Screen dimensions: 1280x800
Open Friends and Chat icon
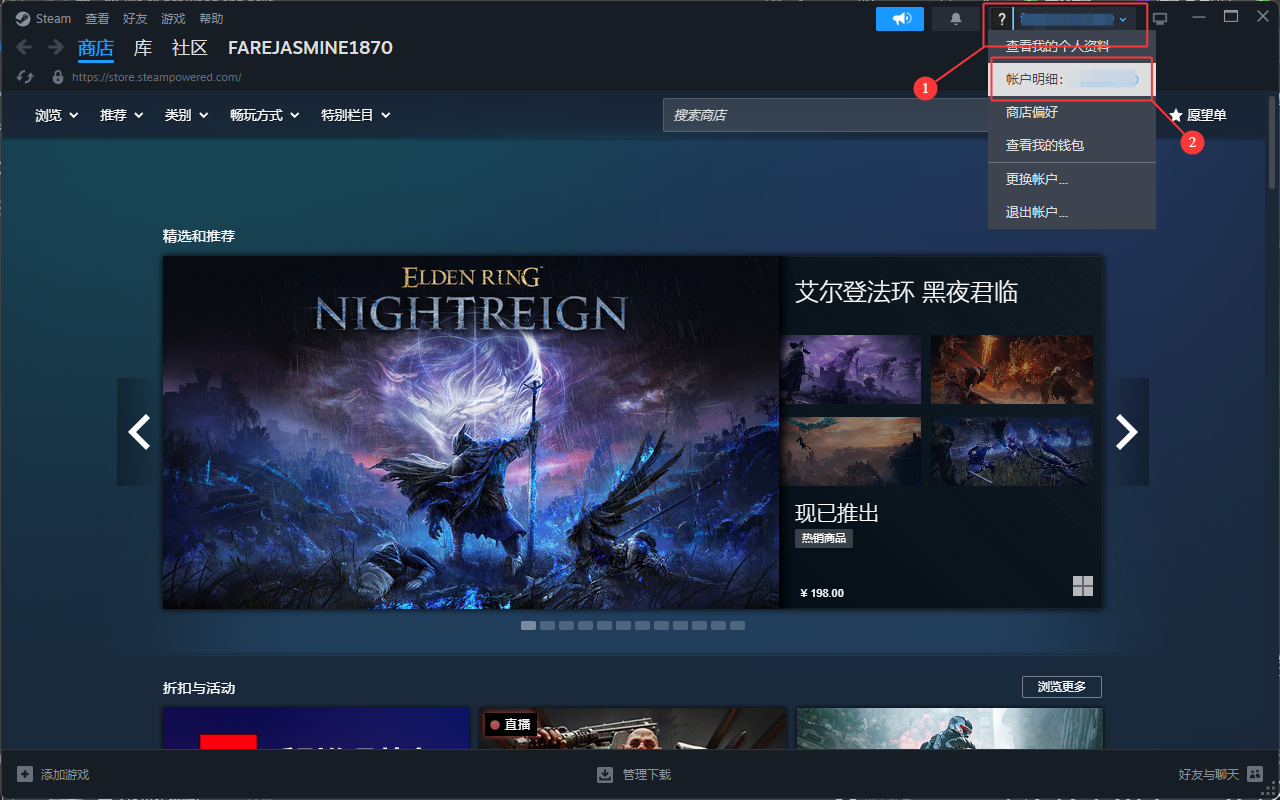(1254, 775)
